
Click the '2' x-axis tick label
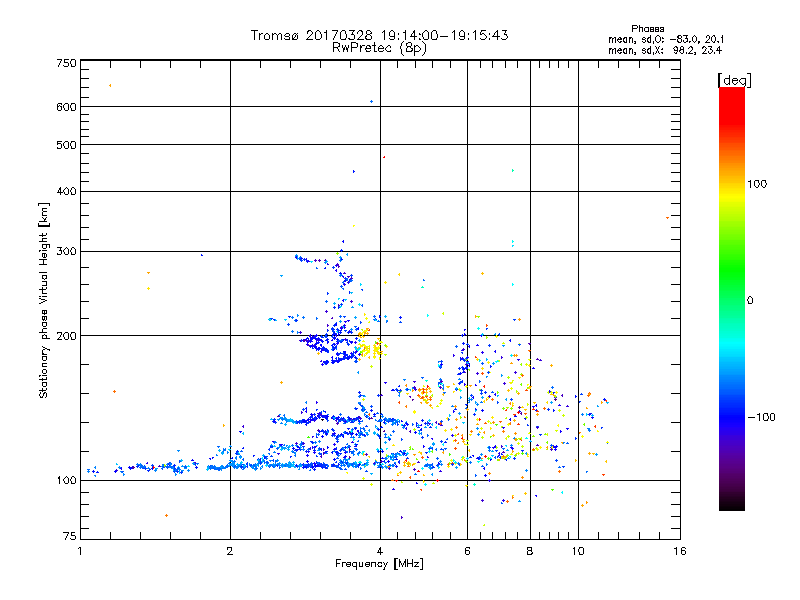(x=230, y=551)
